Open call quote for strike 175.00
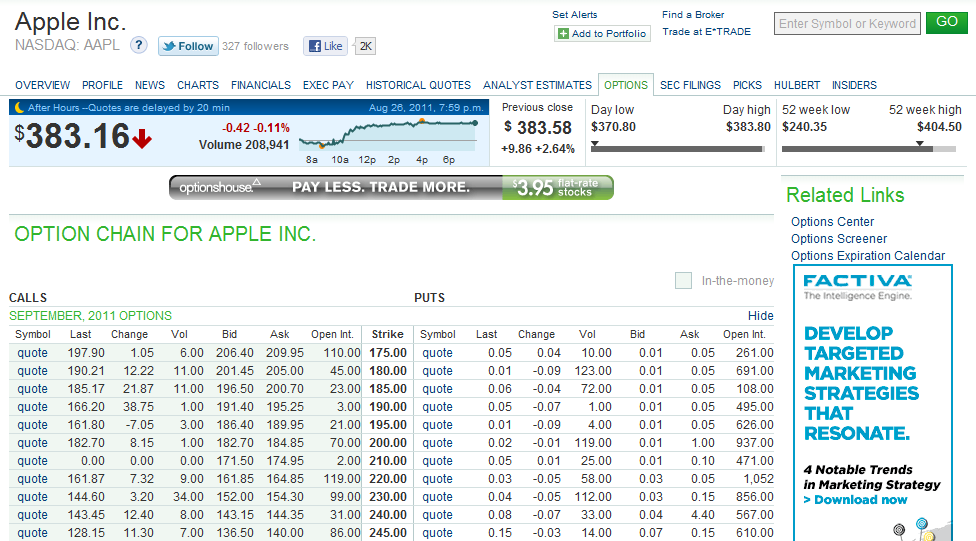976x541 pixels. pyautogui.click(x=32, y=353)
